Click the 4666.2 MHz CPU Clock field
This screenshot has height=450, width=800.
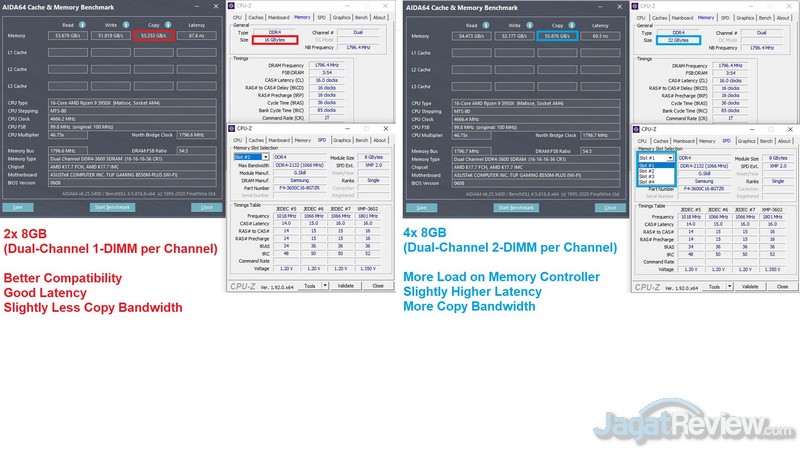pyautogui.click(x=132, y=119)
